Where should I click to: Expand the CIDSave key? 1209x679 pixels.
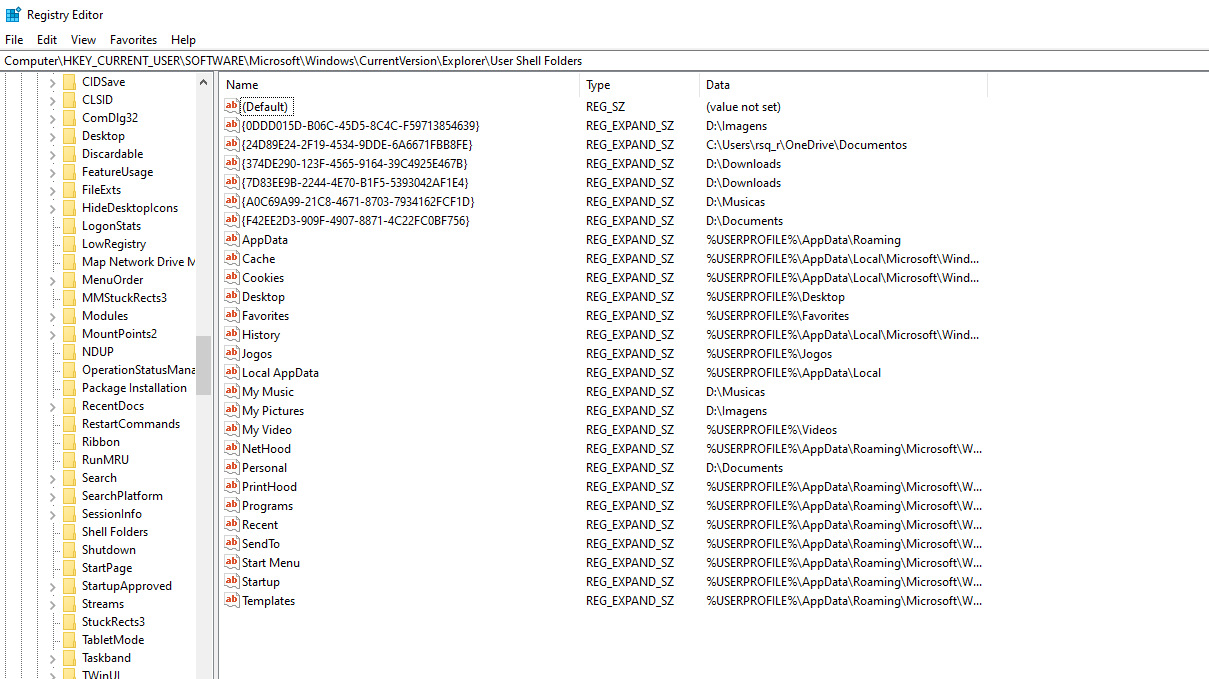click(x=53, y=82)
